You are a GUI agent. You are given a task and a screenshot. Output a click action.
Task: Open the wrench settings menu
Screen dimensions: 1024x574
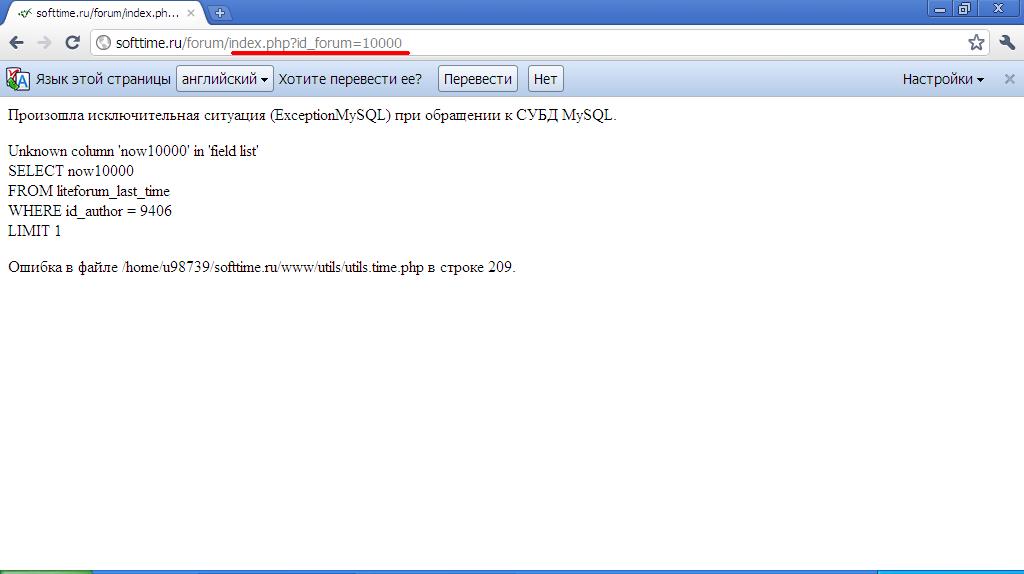pyautogui.click(x=1006, y=43)
